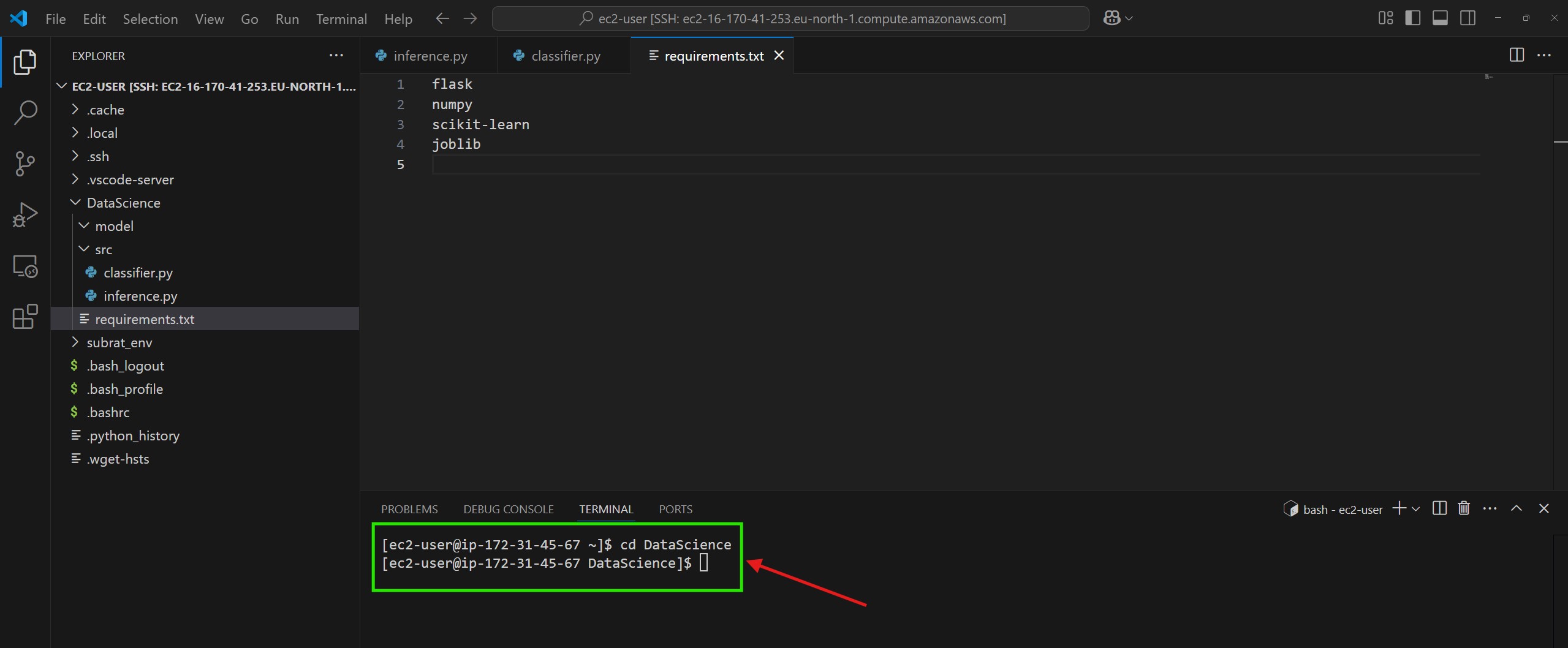Open the Search view in activity bar
The height and width of the screenshot is (648, 1568).
(25, 113)
